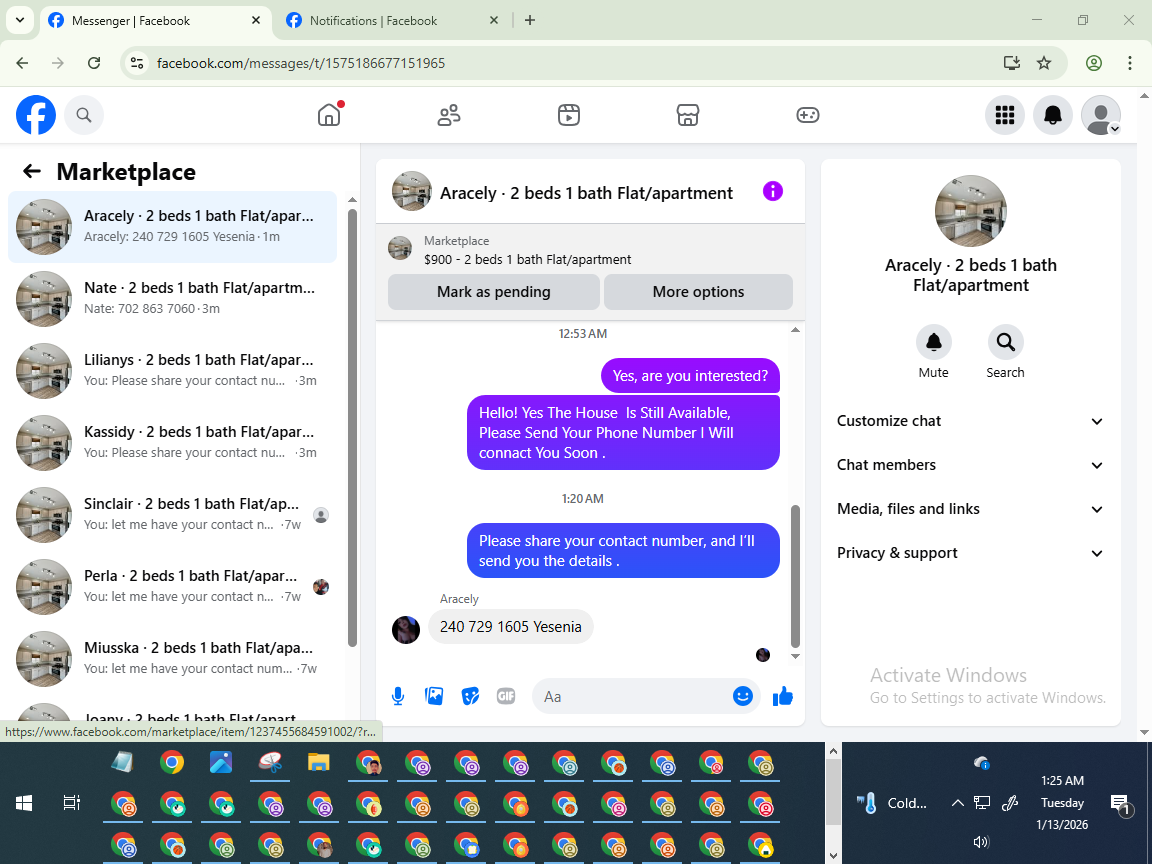Open Nate conversation in chat list
This screenshot has height=864, width=1152.
point(173,298)
